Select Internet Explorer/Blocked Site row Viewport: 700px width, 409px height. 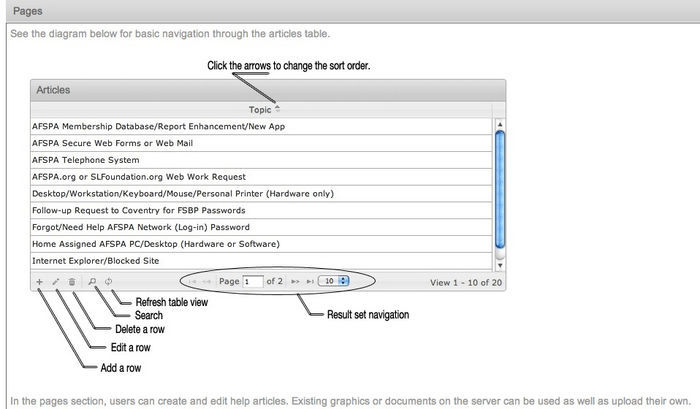tap(95, 261)
